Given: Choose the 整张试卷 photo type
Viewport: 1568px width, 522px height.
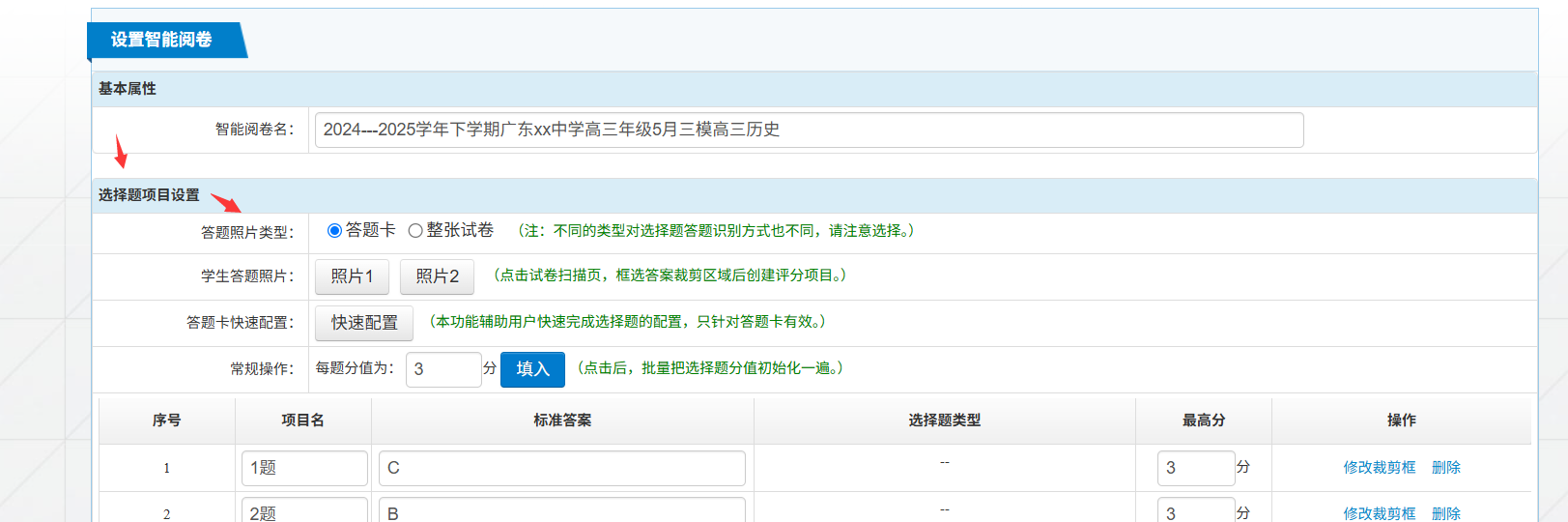Looking at the screenshot, I should 415,231.
